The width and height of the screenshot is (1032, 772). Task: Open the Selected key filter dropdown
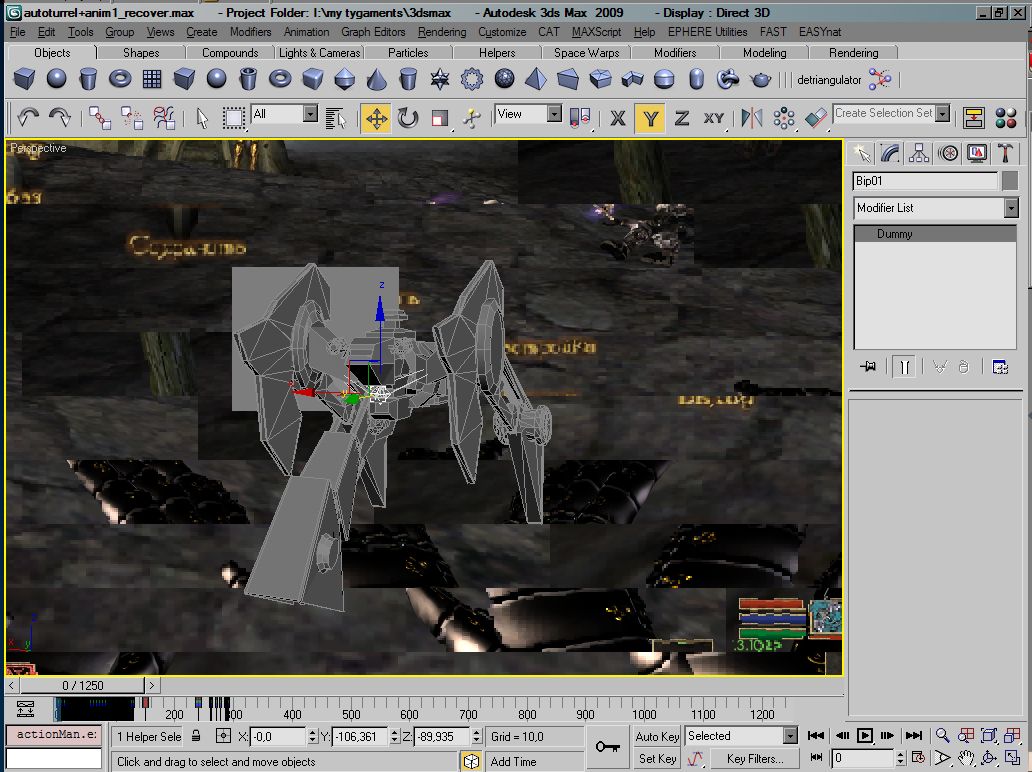coord(790,736)
